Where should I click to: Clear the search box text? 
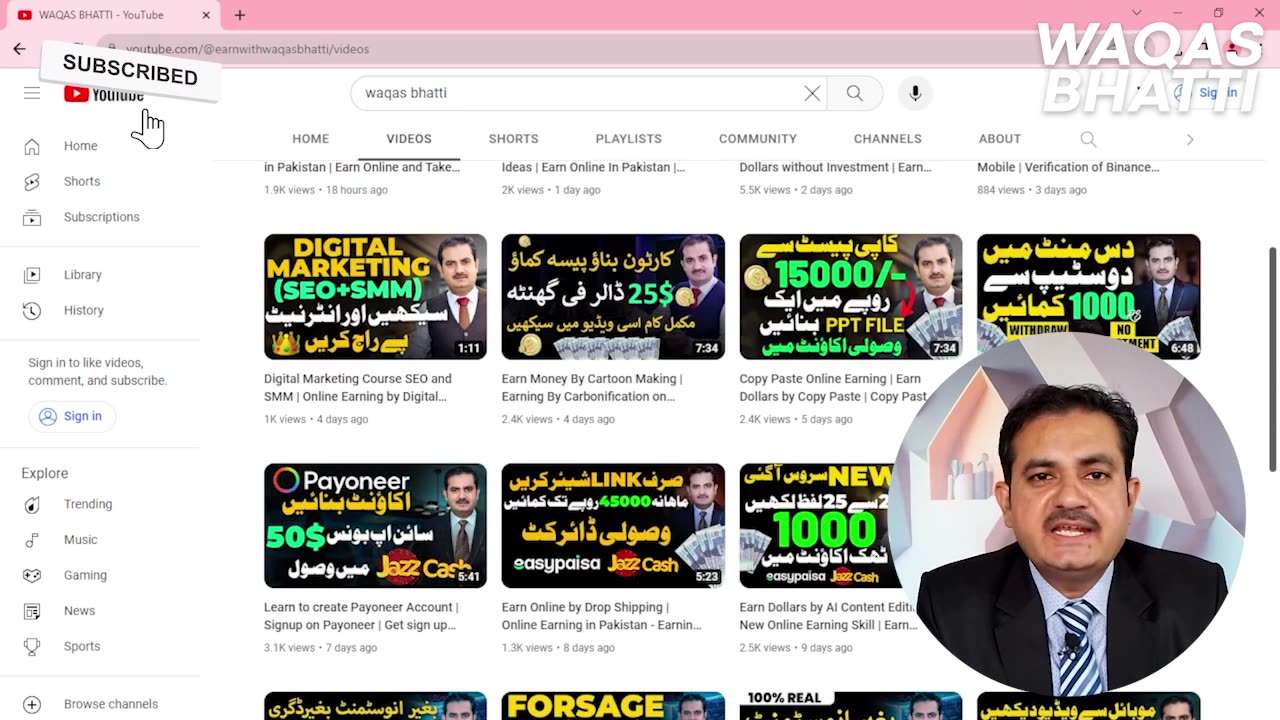pyautogui.click(x=812, y=93)
